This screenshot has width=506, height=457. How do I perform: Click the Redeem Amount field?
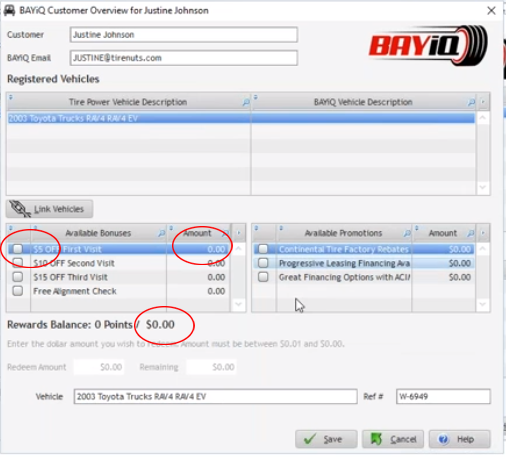[x=99, y=367]
